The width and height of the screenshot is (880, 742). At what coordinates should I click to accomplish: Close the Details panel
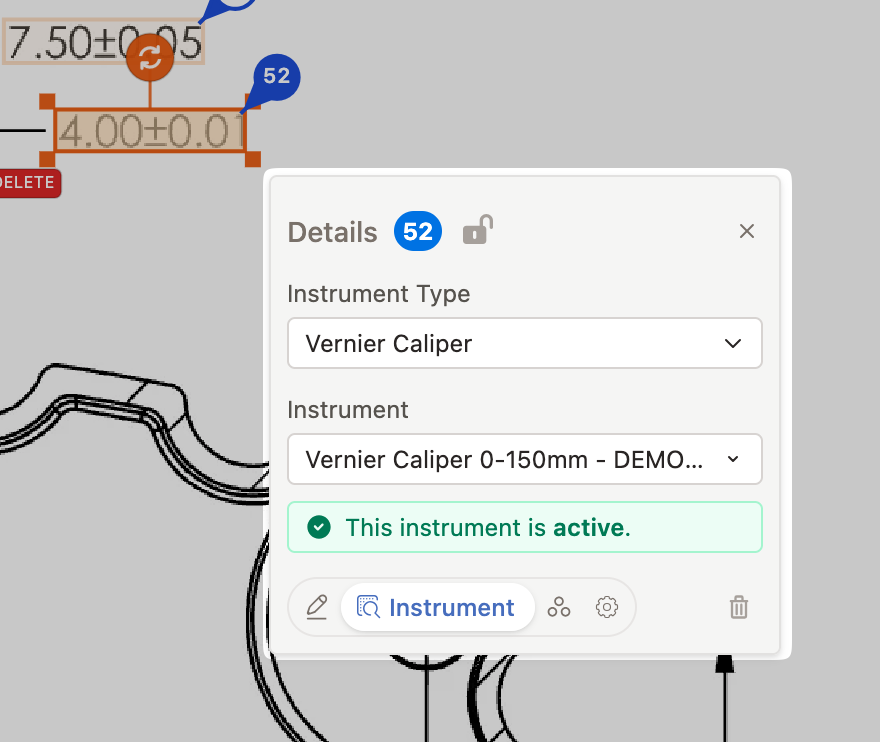(746, 231)
